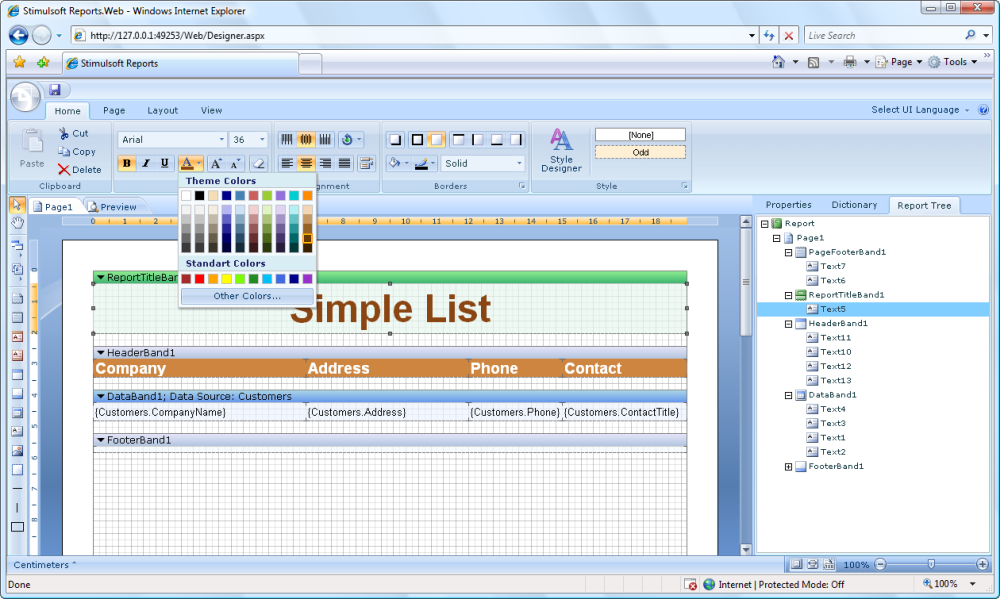Pick yellow in Standart Colors
1000x599 pixels.
(226, 279)
